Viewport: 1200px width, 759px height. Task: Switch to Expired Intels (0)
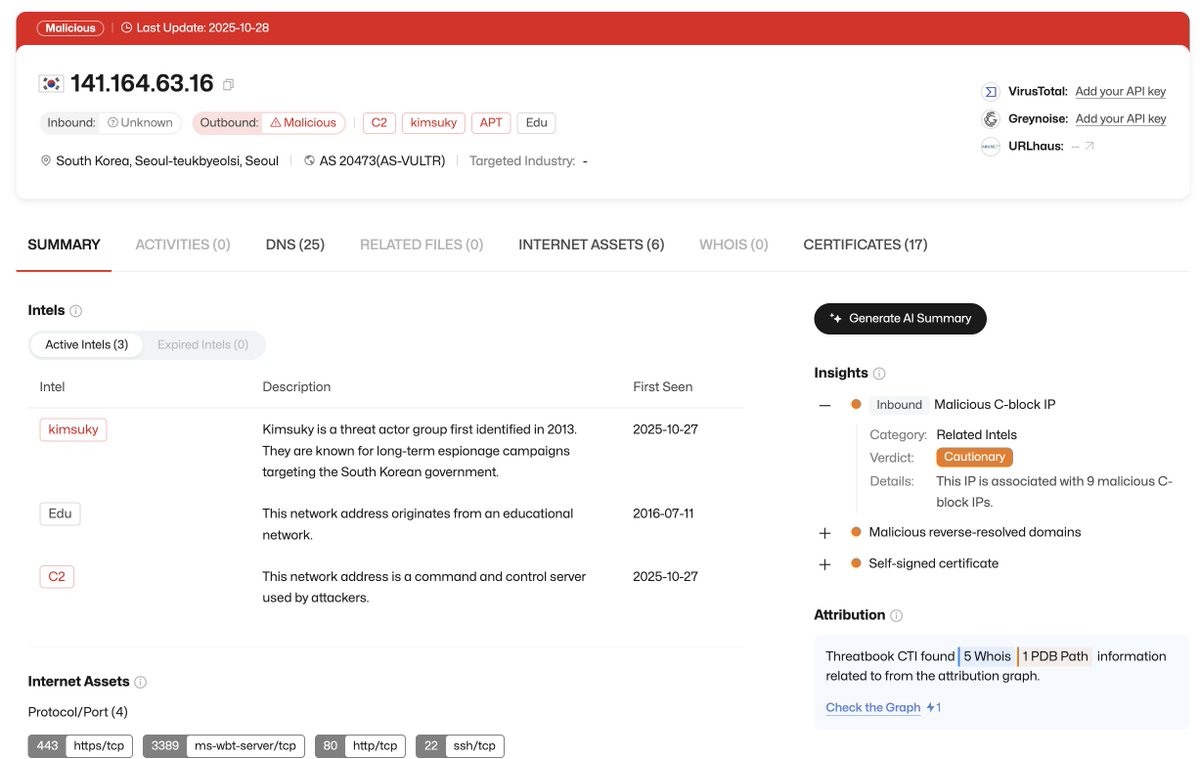203,344
